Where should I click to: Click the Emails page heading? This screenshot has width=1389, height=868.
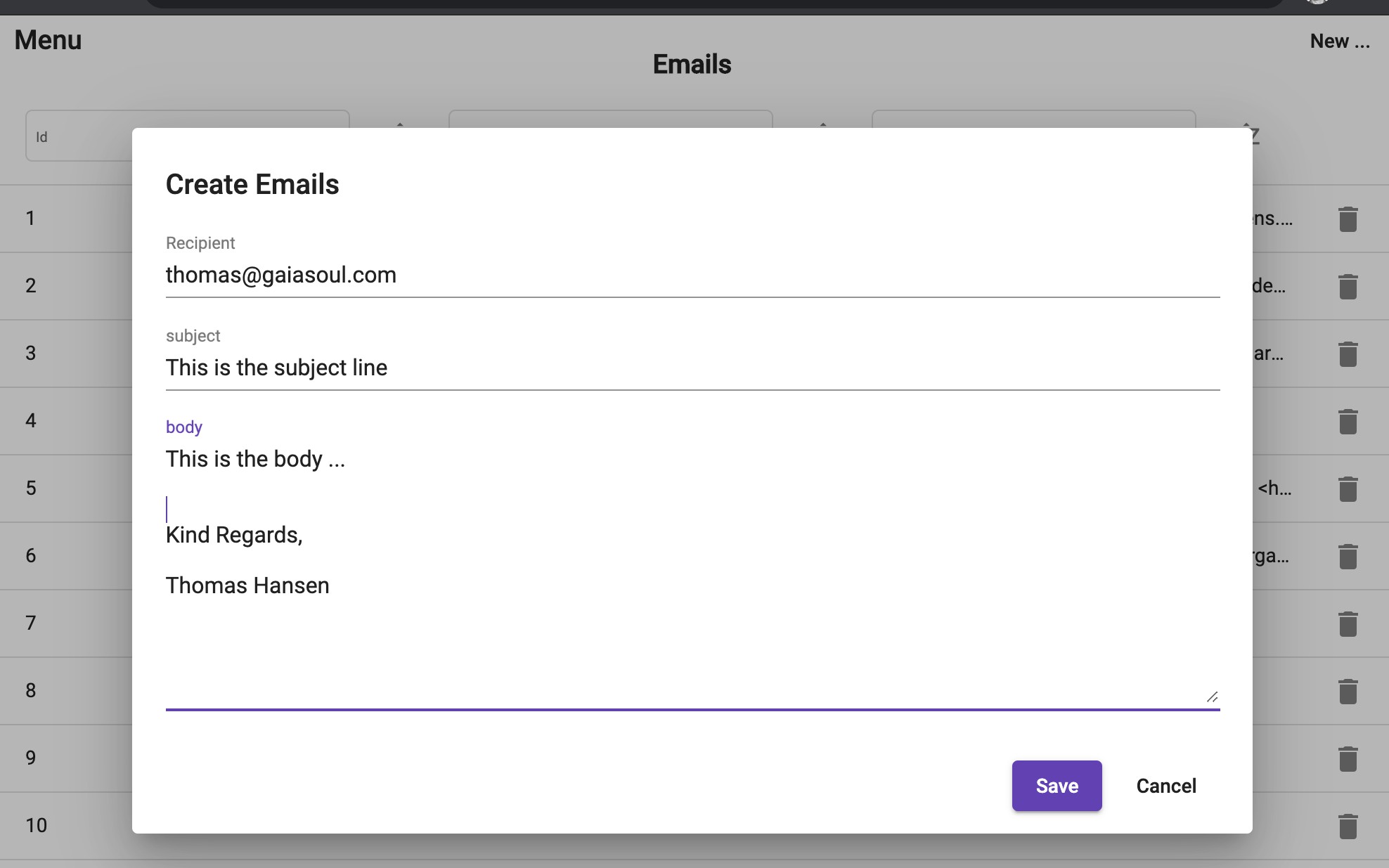692,65
